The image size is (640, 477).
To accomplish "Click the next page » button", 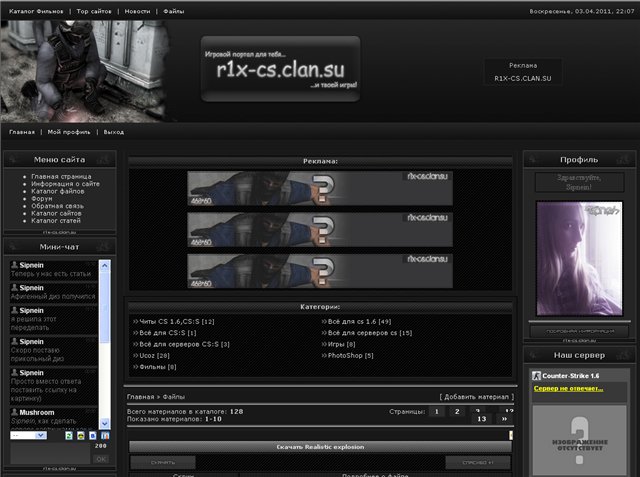I will click(x=504, y=419).
